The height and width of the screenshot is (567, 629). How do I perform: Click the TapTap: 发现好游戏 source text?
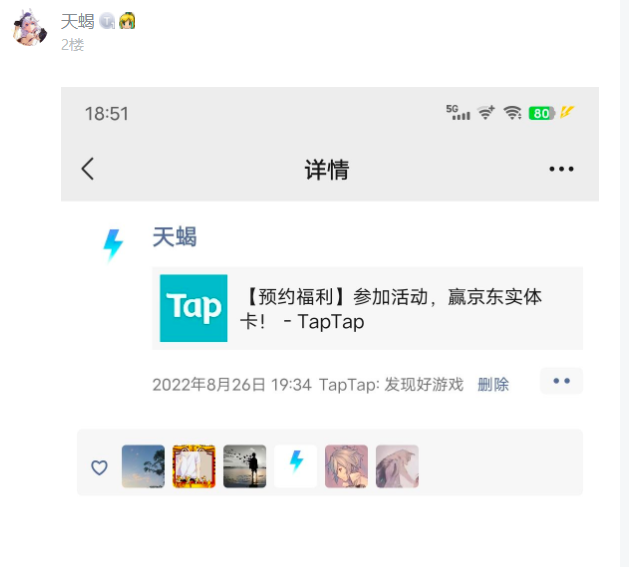click(x=391, y=384)
